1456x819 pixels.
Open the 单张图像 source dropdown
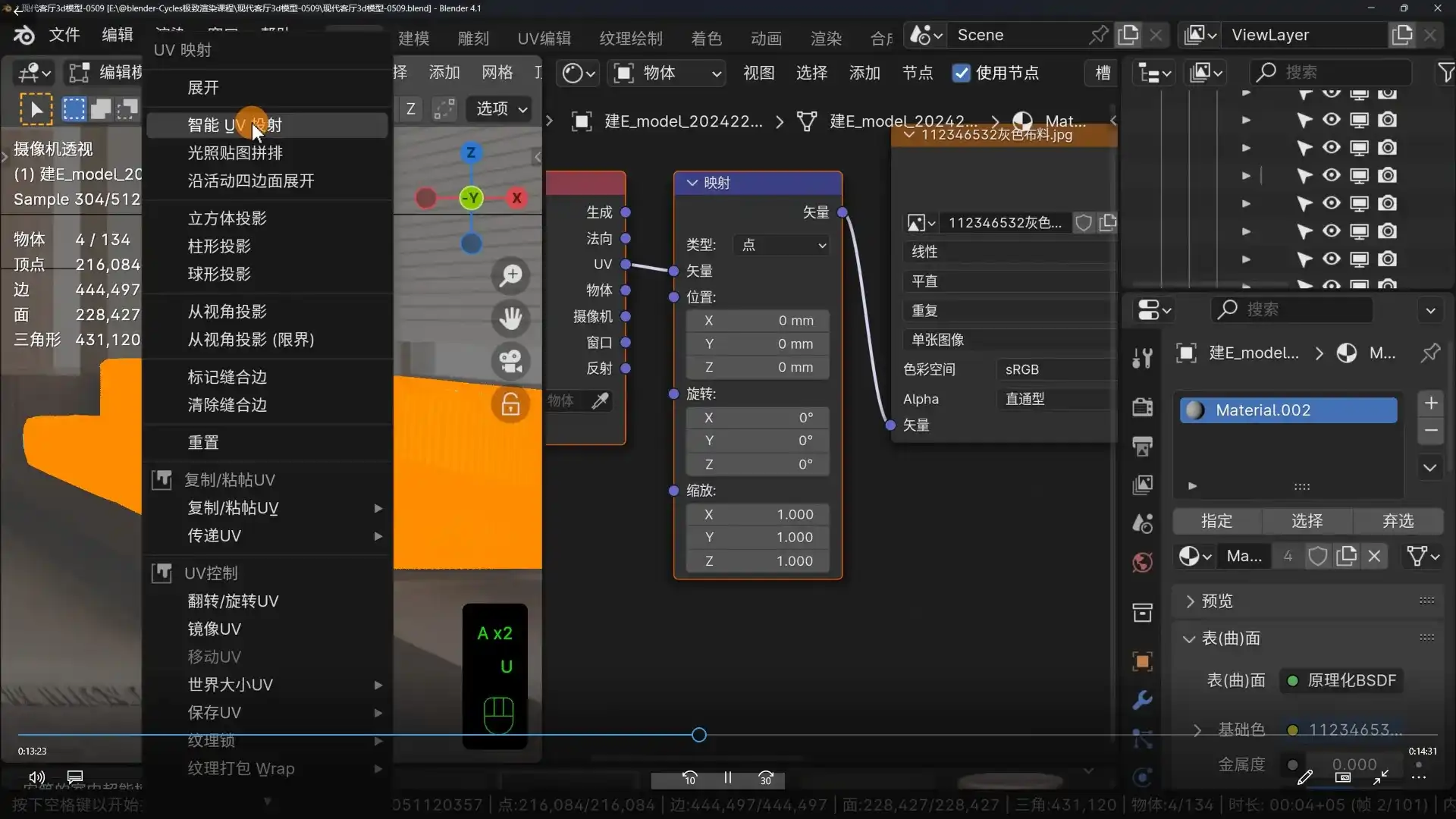pyautogui.click(x=1009, y=340)
